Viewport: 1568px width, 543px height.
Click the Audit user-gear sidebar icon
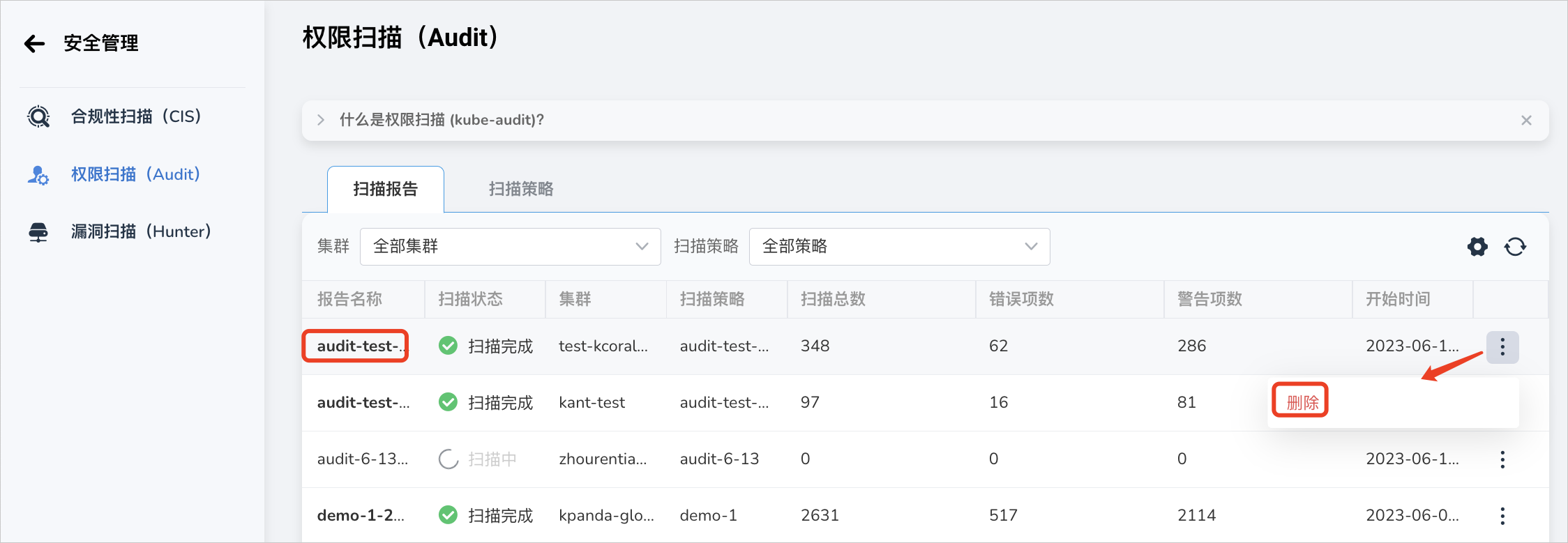[x=38, y=174]
